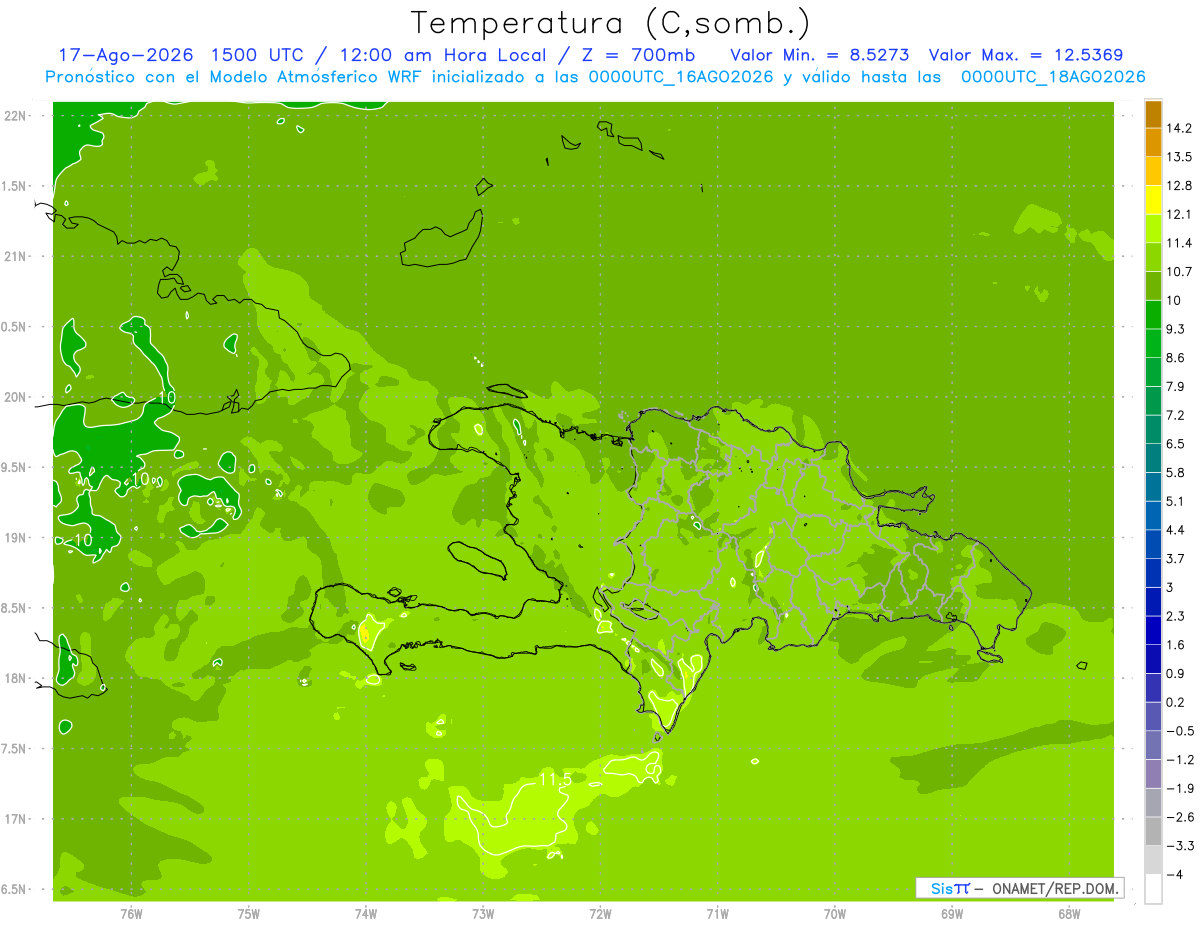Click the colorbar label "0.9"
This screenshot has width=1200, height=927.
click(x=1175, y=674)
